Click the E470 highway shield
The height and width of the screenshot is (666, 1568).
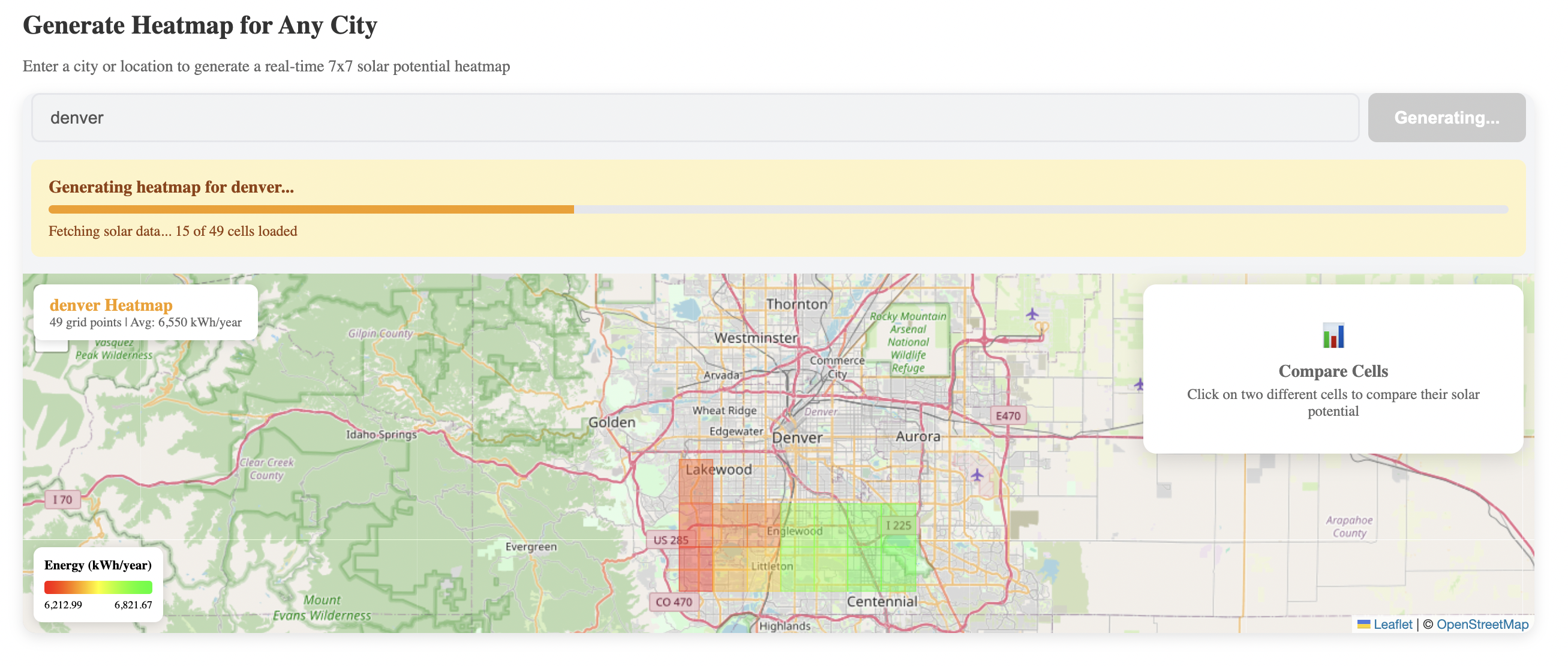pyautogui.click(x=1008, y=416)
